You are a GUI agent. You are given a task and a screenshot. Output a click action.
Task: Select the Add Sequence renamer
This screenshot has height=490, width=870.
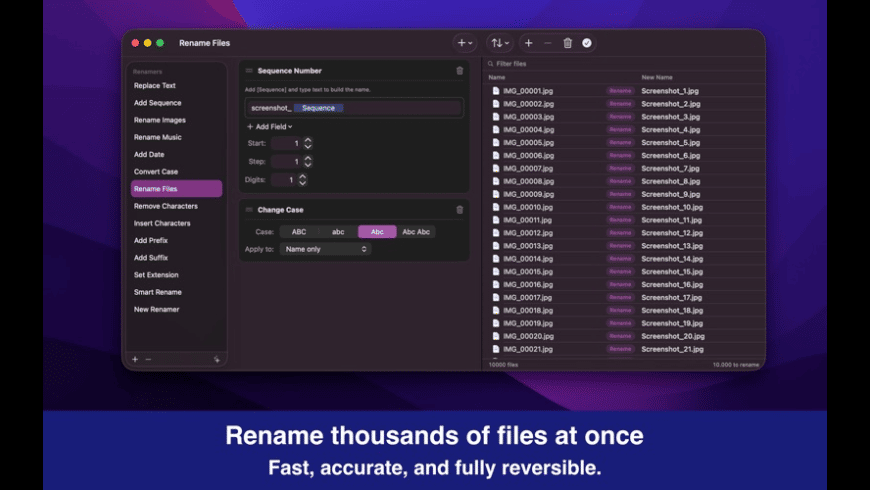176,103
